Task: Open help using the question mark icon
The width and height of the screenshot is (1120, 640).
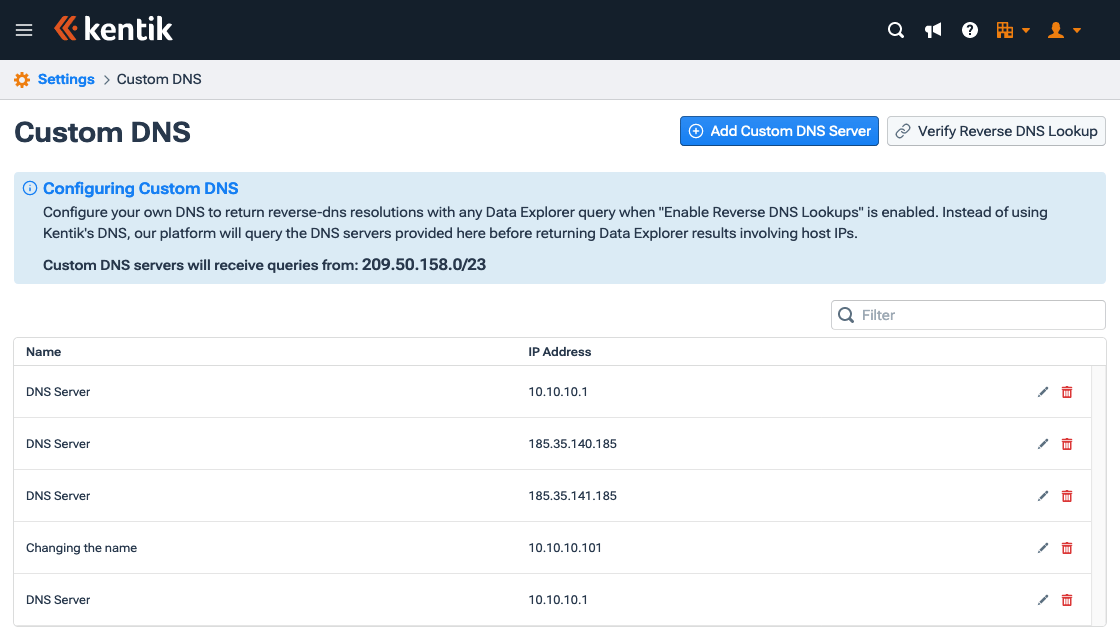Action: point(969,30)
